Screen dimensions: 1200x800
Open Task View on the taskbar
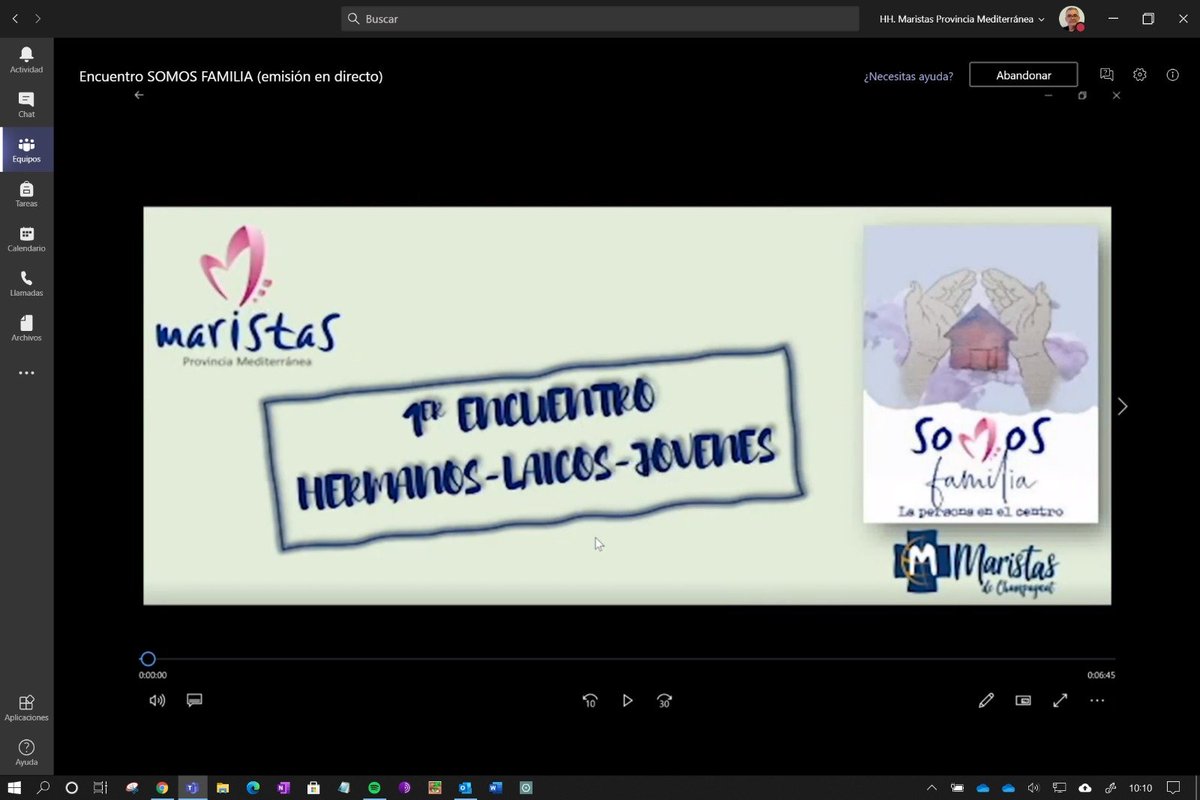tap(100, 787)
